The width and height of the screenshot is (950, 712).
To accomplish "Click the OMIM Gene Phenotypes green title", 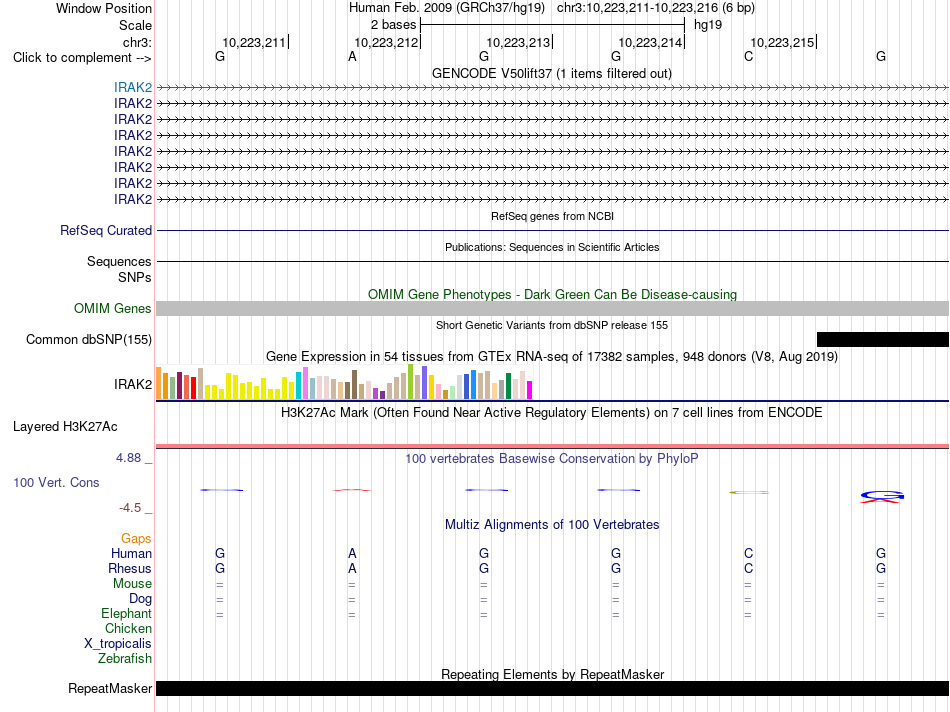I will pyautogui.click(x=552, y=294).
